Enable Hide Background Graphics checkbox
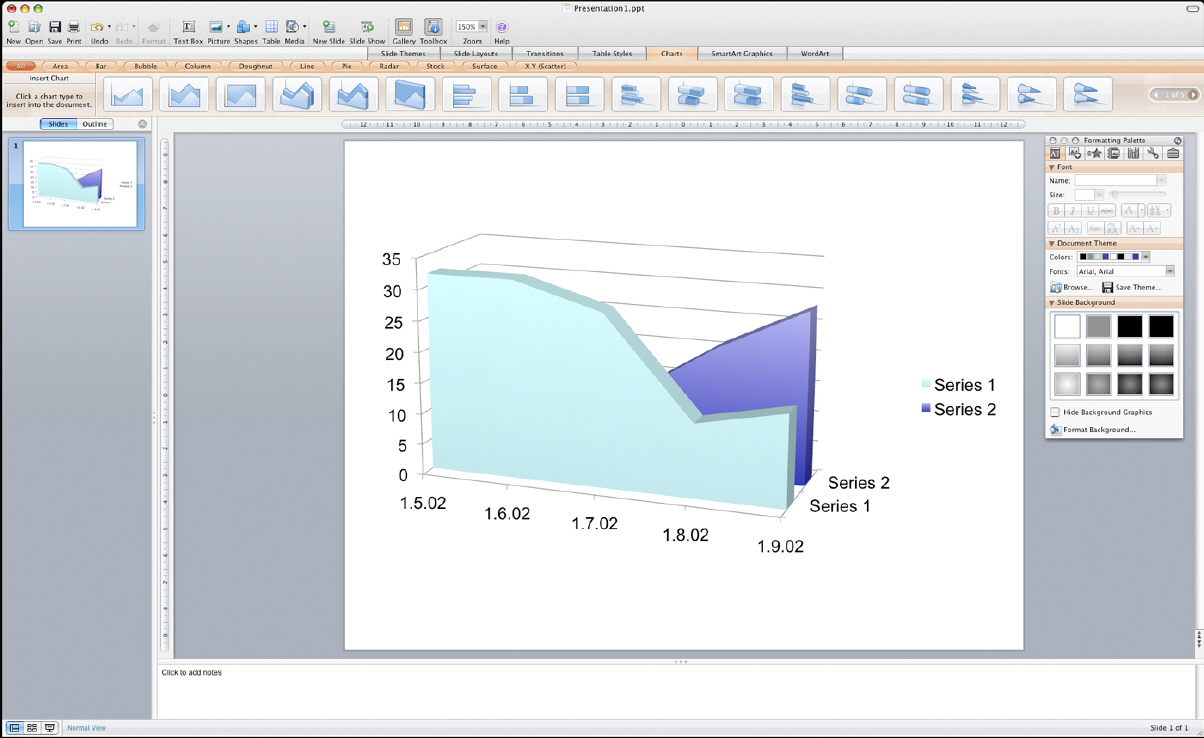The width and height of the screenshot is (1204, 738). click(1055, 412)
